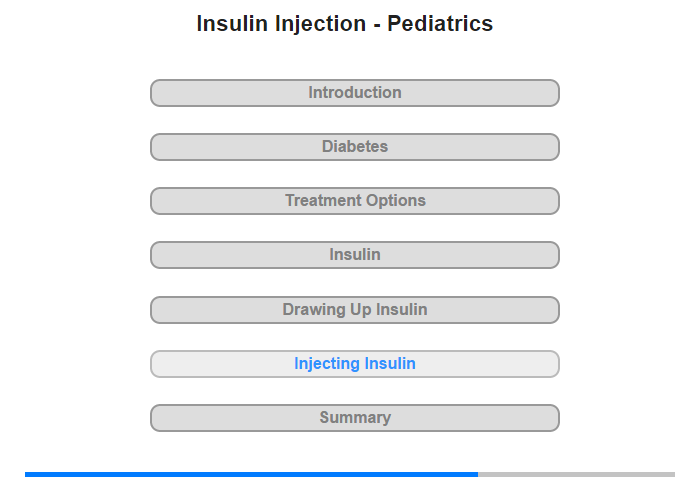This screenshot has height=480, width=700.
Task: Choose the menu entry labeled Diabetes
Action: coord(354,147)
